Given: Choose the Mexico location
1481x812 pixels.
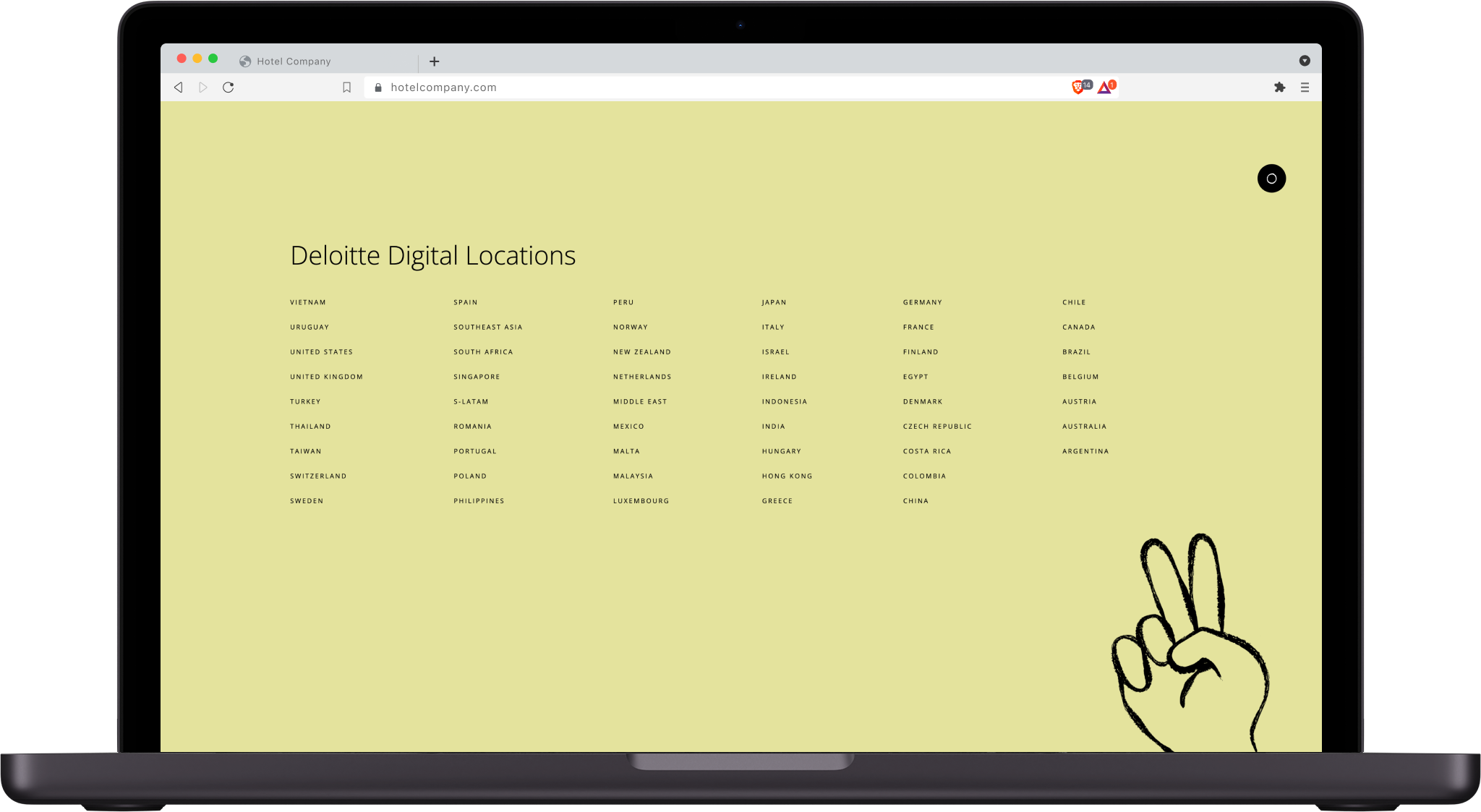Looking at the screenshot, I should coord(628,427).
